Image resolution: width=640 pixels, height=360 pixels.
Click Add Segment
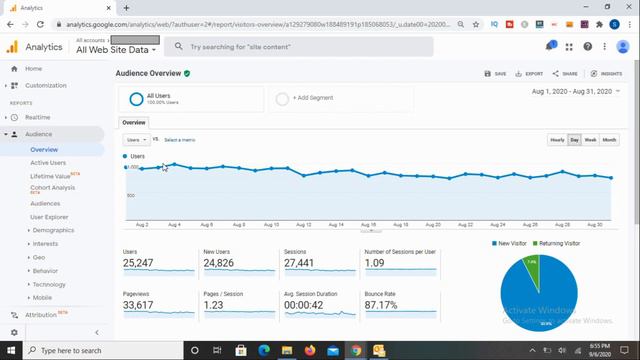click(313, 98)
